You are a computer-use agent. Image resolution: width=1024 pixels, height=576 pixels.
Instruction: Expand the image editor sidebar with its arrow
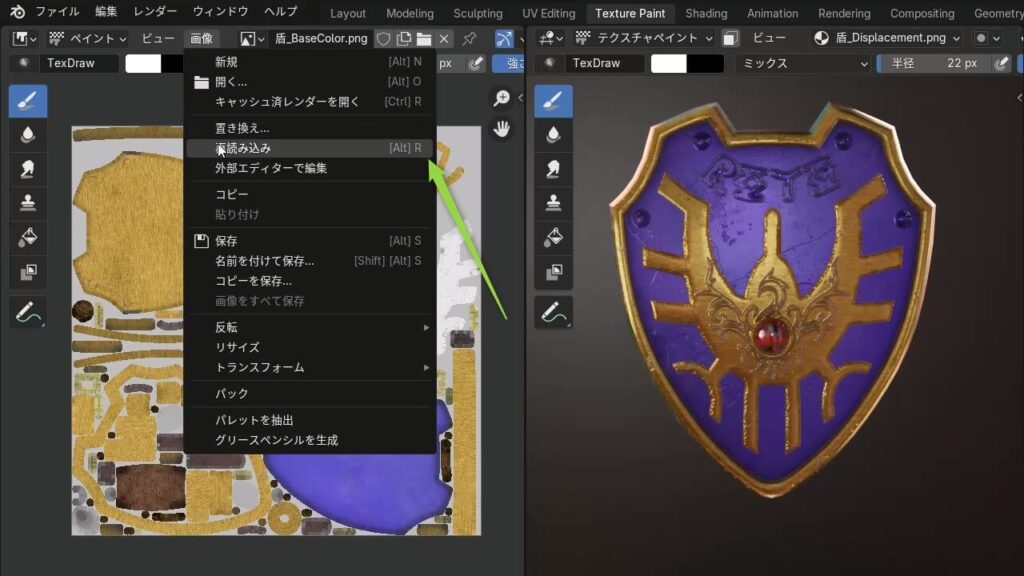click(x=520, y=98)
